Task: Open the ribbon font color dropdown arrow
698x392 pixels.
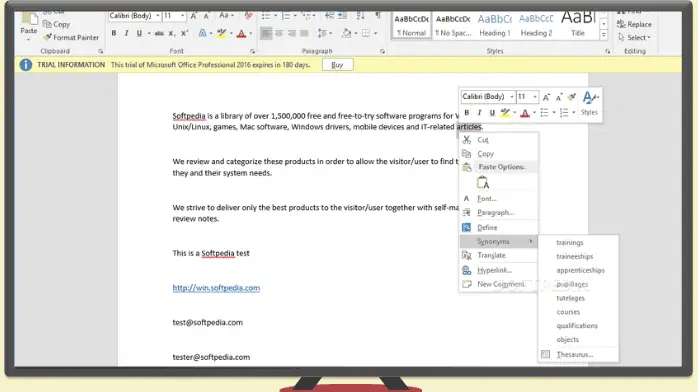Action: [251, 33]
